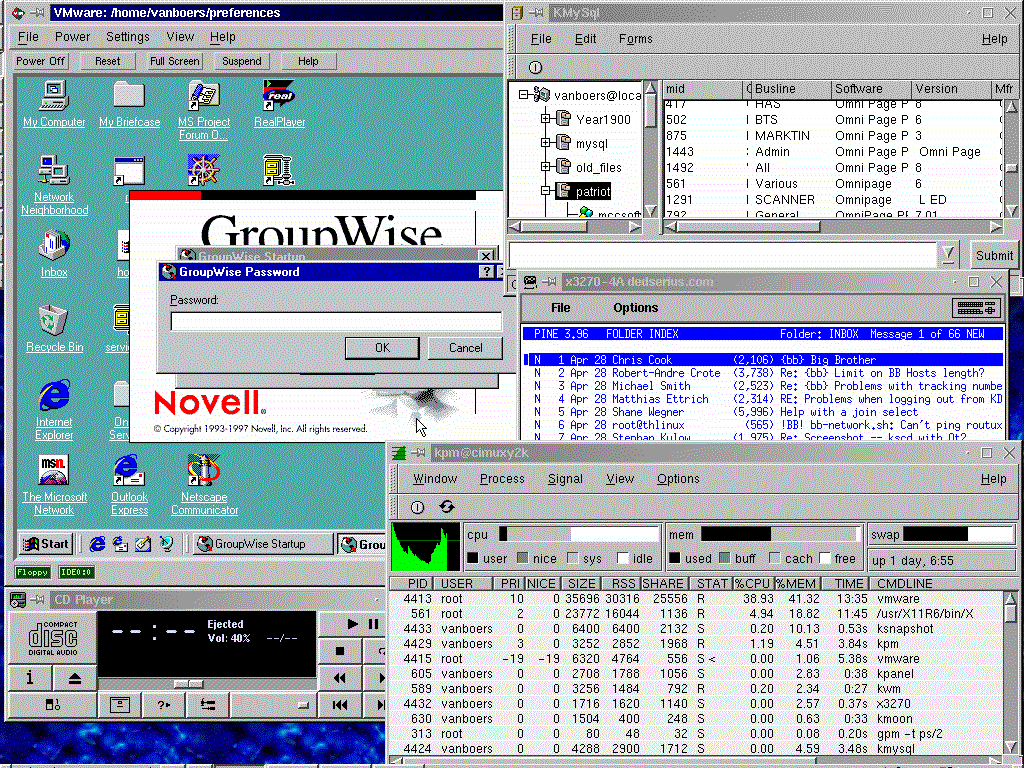Cancel the GroupWise Password dialog
The width and height of the screenshot is (1024, 768).
[x=465, y=348]
